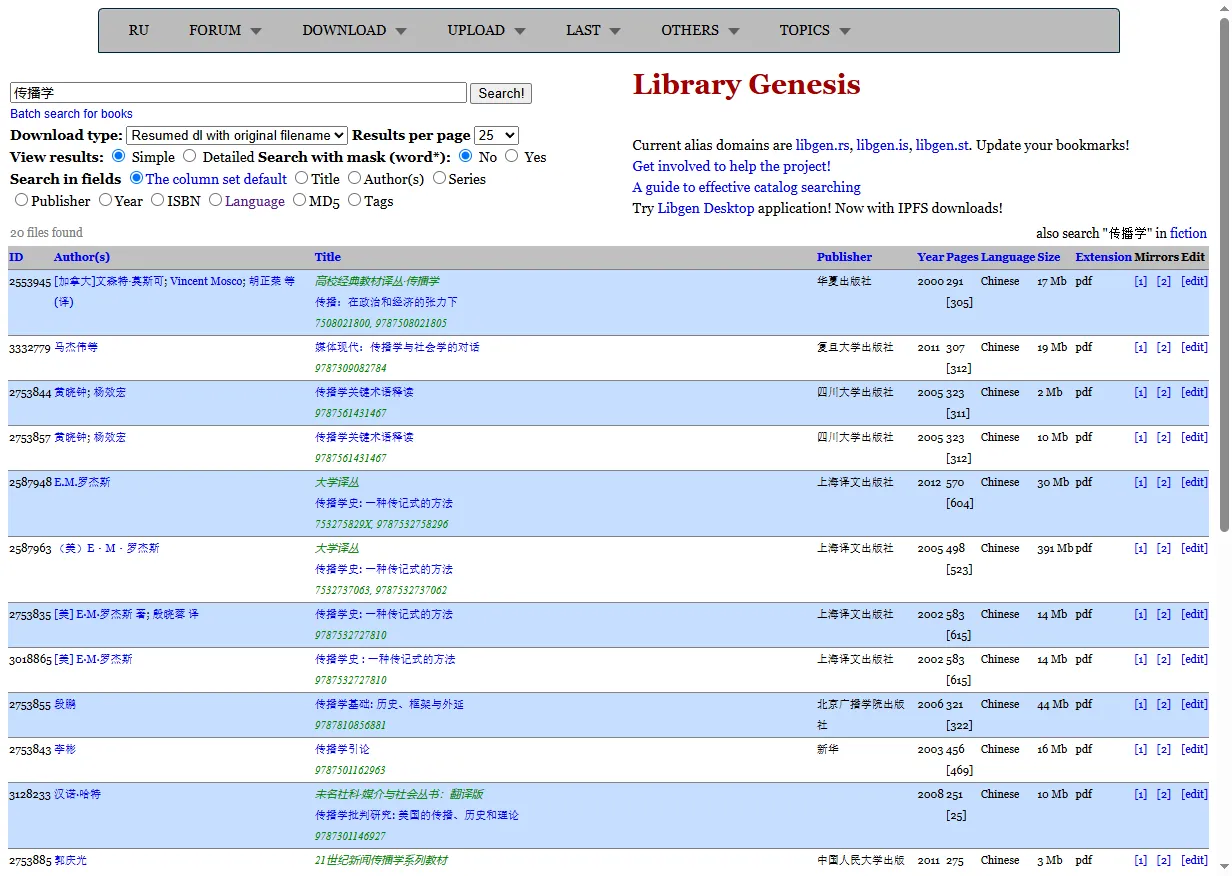Click [edit] for book ID 2753844
The width and height of the screenshot is (1232, 876).
1194,392
